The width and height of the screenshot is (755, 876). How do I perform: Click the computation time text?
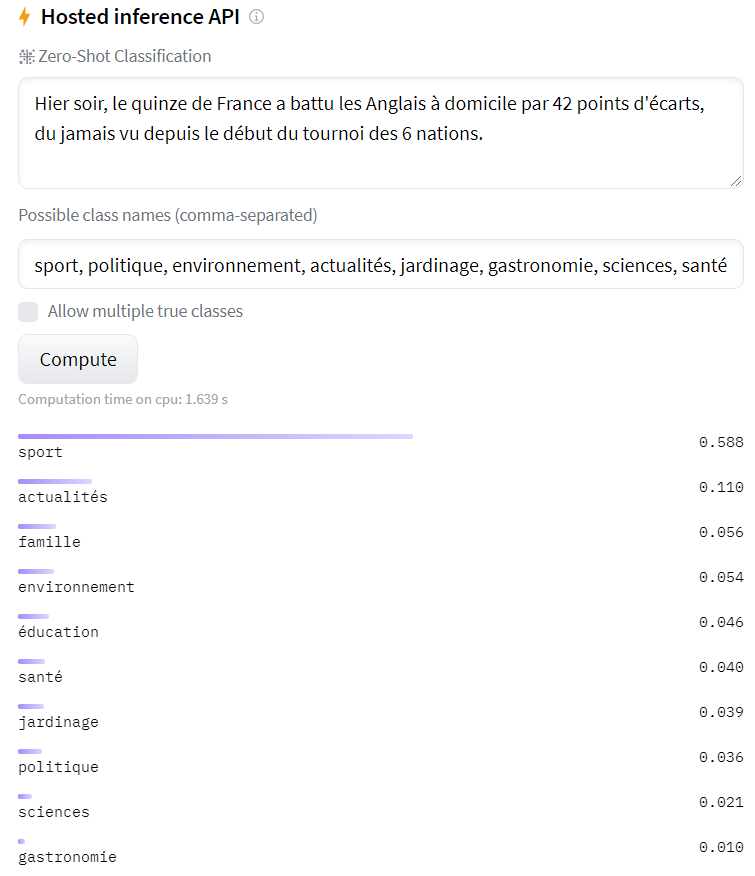pos(122,399)
